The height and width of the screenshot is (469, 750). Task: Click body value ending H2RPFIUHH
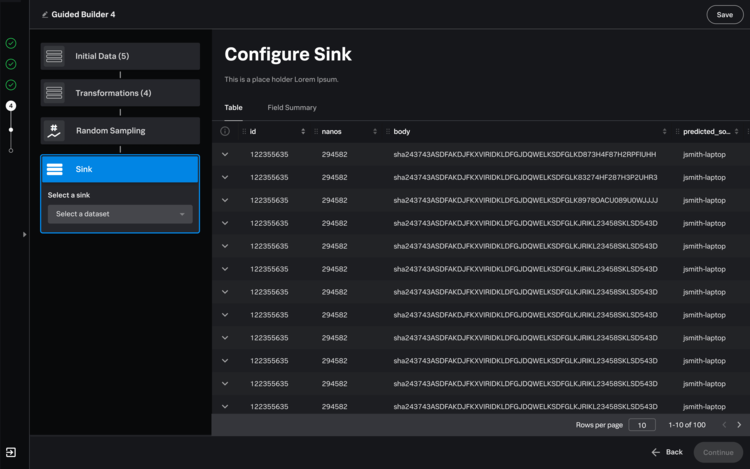525,154
